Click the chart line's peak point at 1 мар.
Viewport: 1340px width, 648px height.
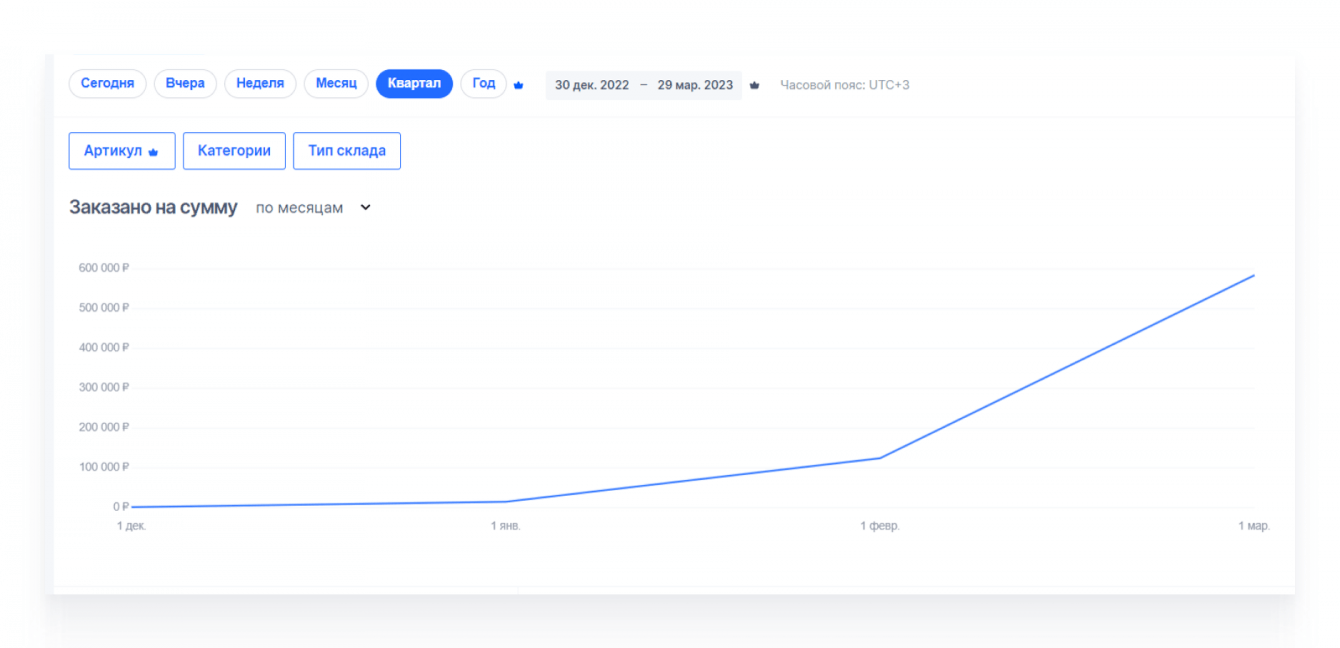1253,275
